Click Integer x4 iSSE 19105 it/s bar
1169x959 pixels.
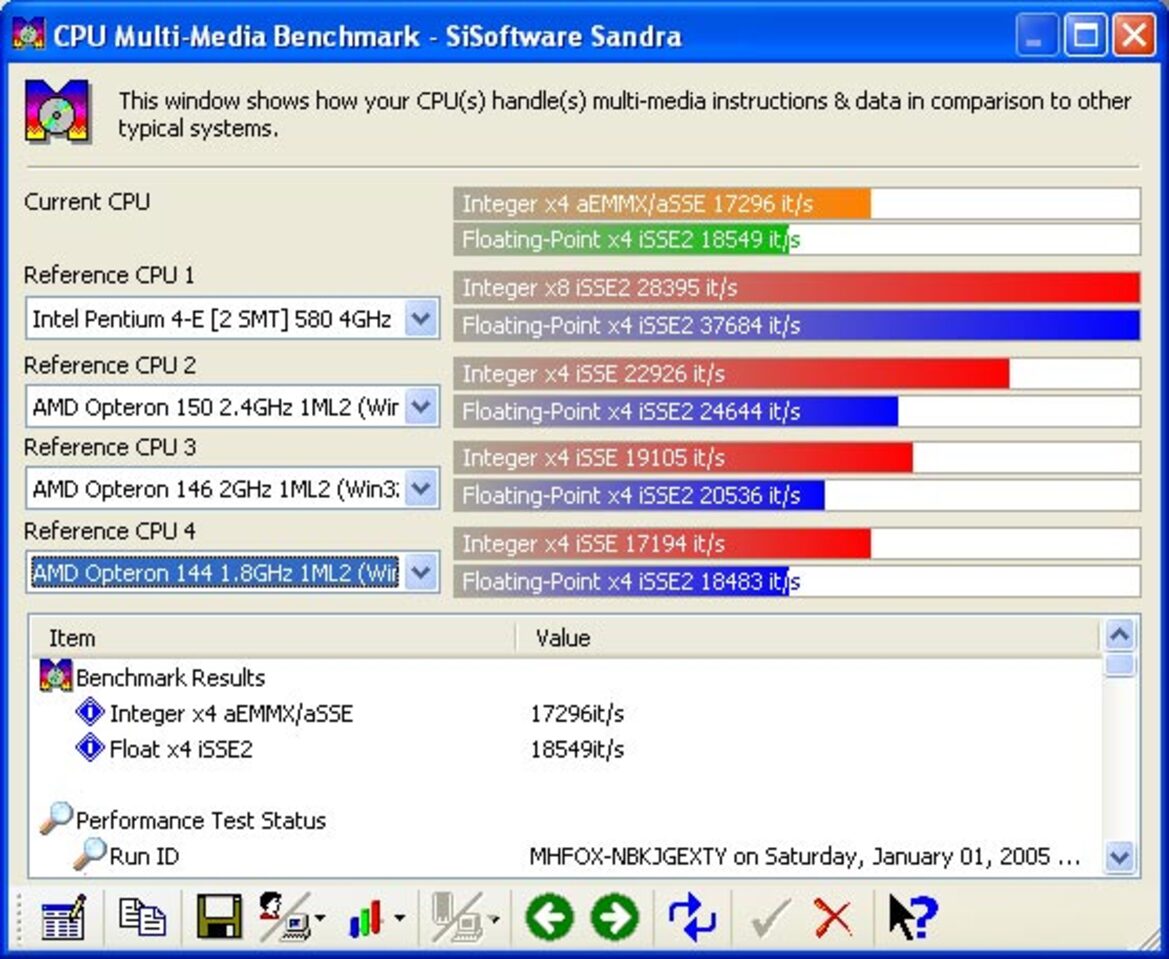pos(797,457)
